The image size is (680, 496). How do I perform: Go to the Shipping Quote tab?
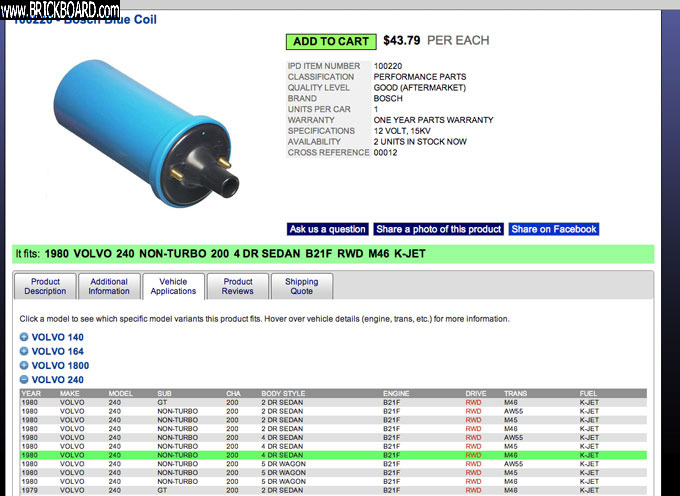(301, 287)
